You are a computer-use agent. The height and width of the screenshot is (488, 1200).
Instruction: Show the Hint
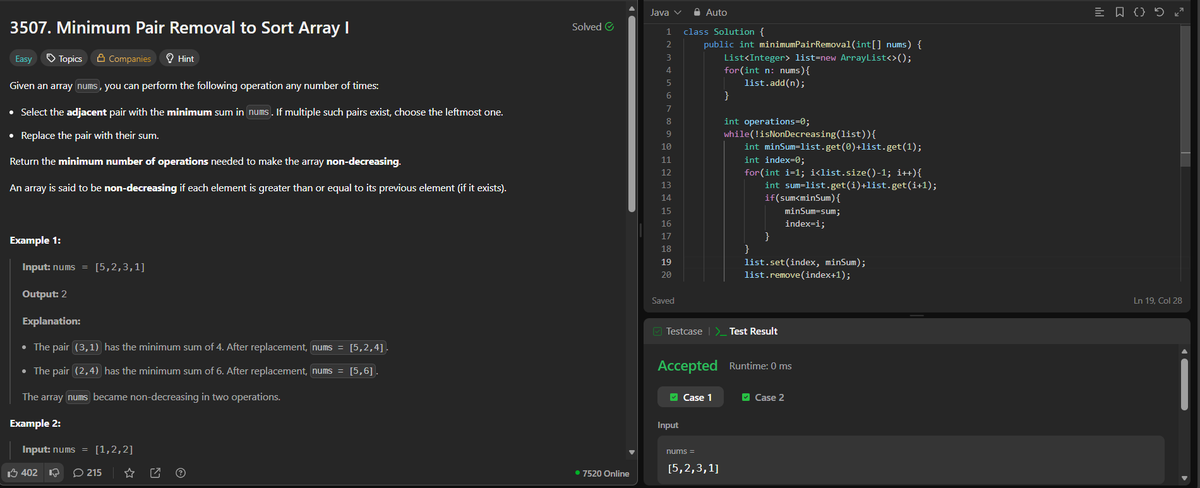click(x=180, y=59)
